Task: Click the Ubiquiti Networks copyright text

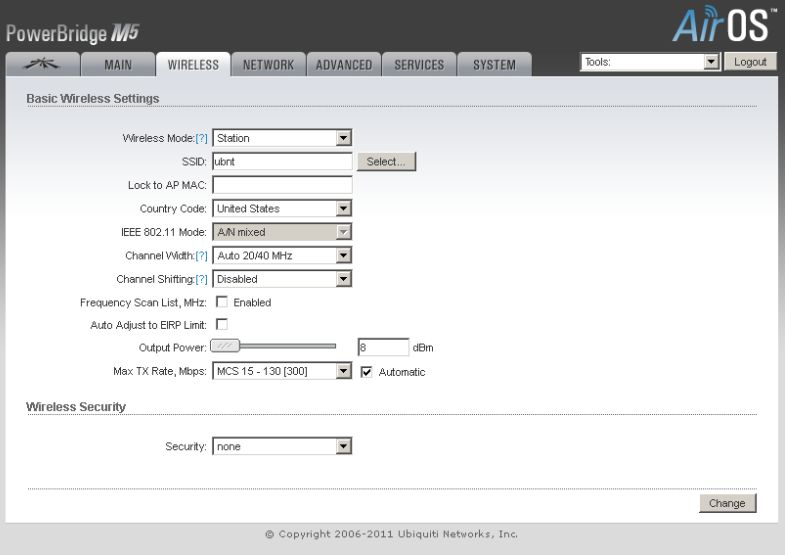Action: coord(391,534)
